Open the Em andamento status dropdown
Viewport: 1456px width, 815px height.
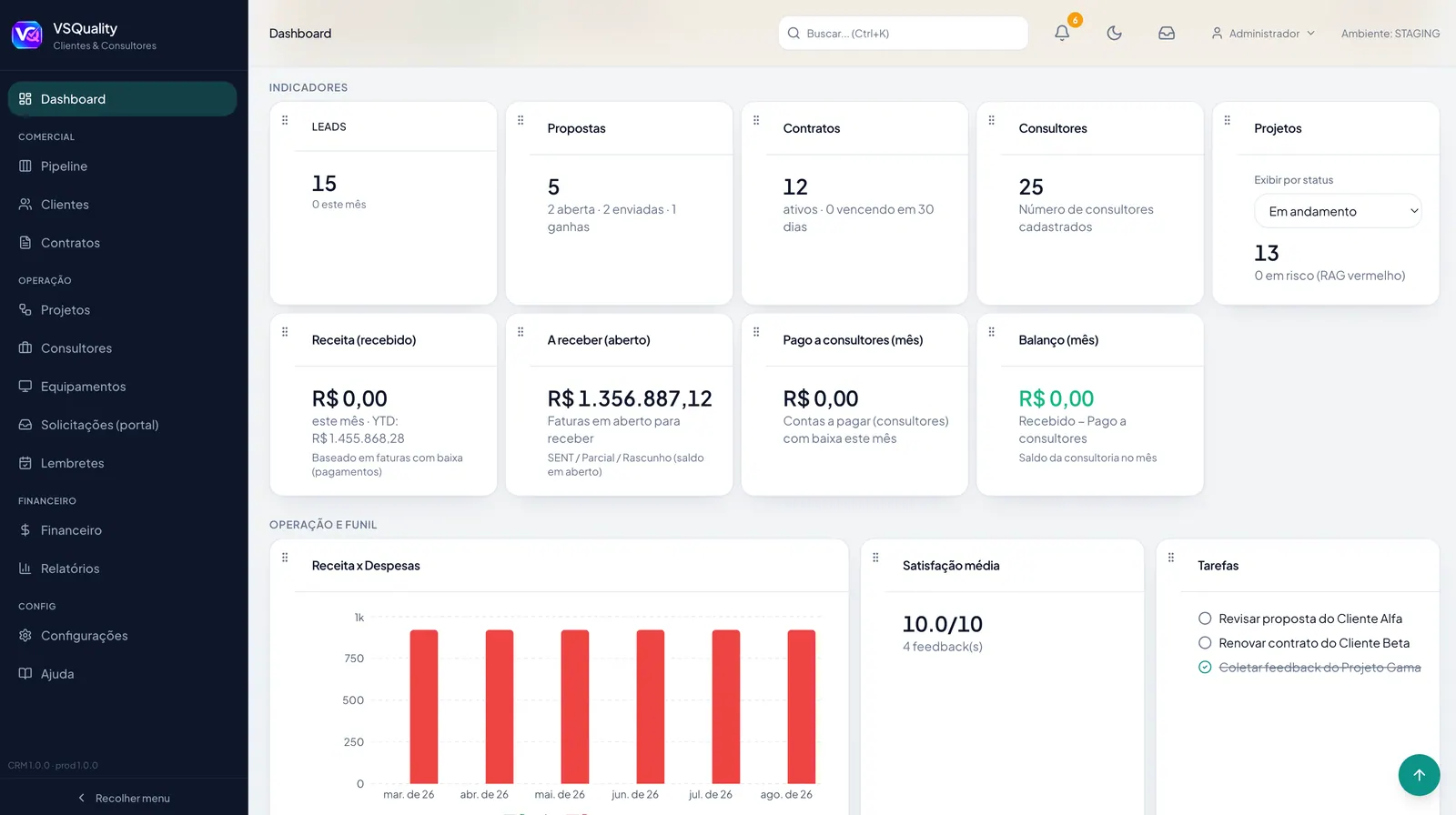point(1338,211)
